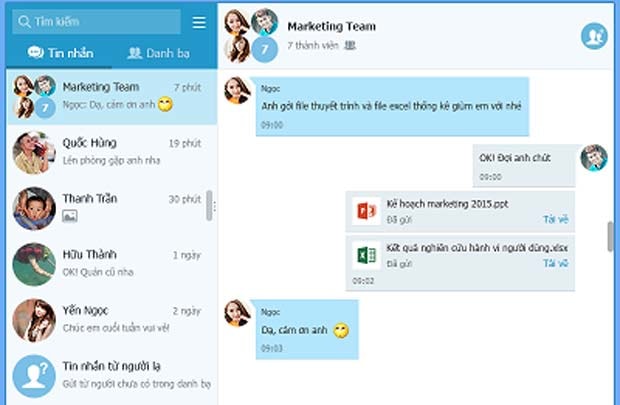
Task: Click file name Kế hoạch marketing 2015.ppt
Action: (x=447, y=204)
